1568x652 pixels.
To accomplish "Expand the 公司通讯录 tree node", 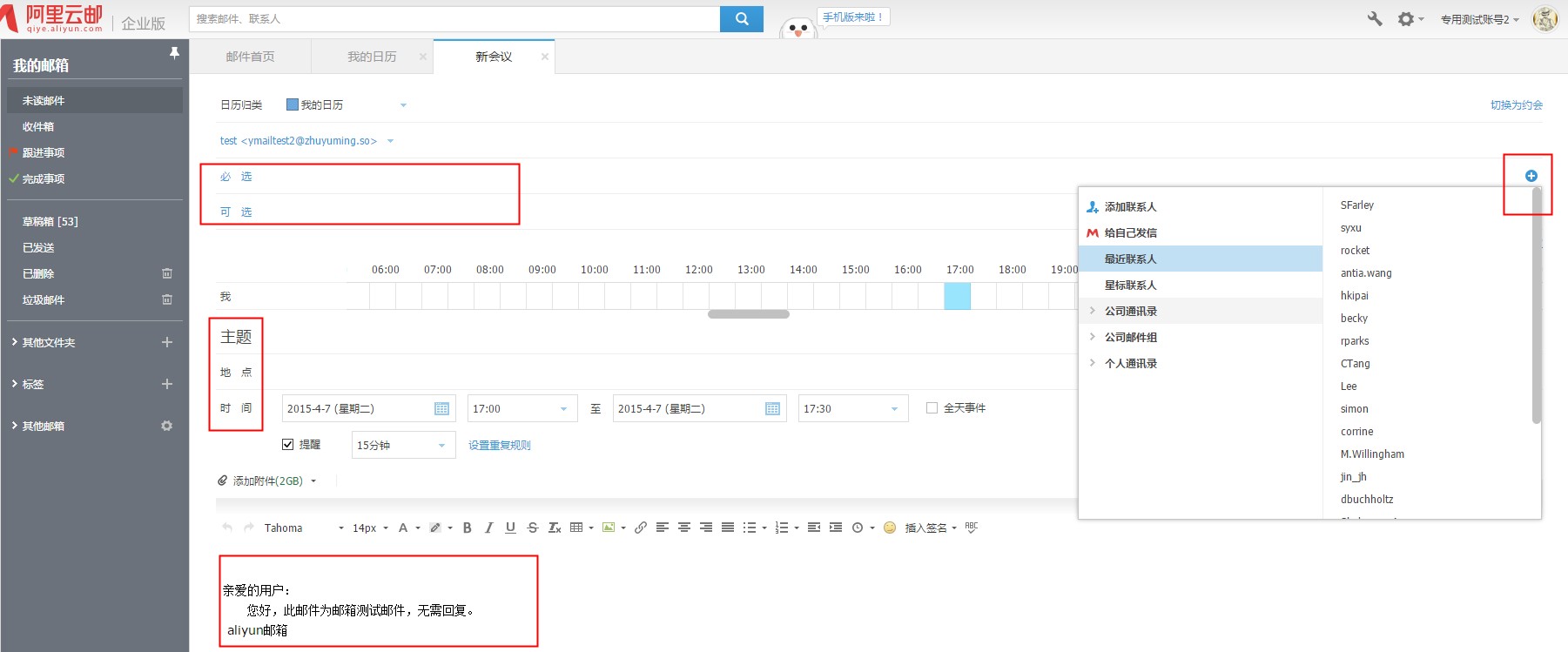I will click(1093, 311).
